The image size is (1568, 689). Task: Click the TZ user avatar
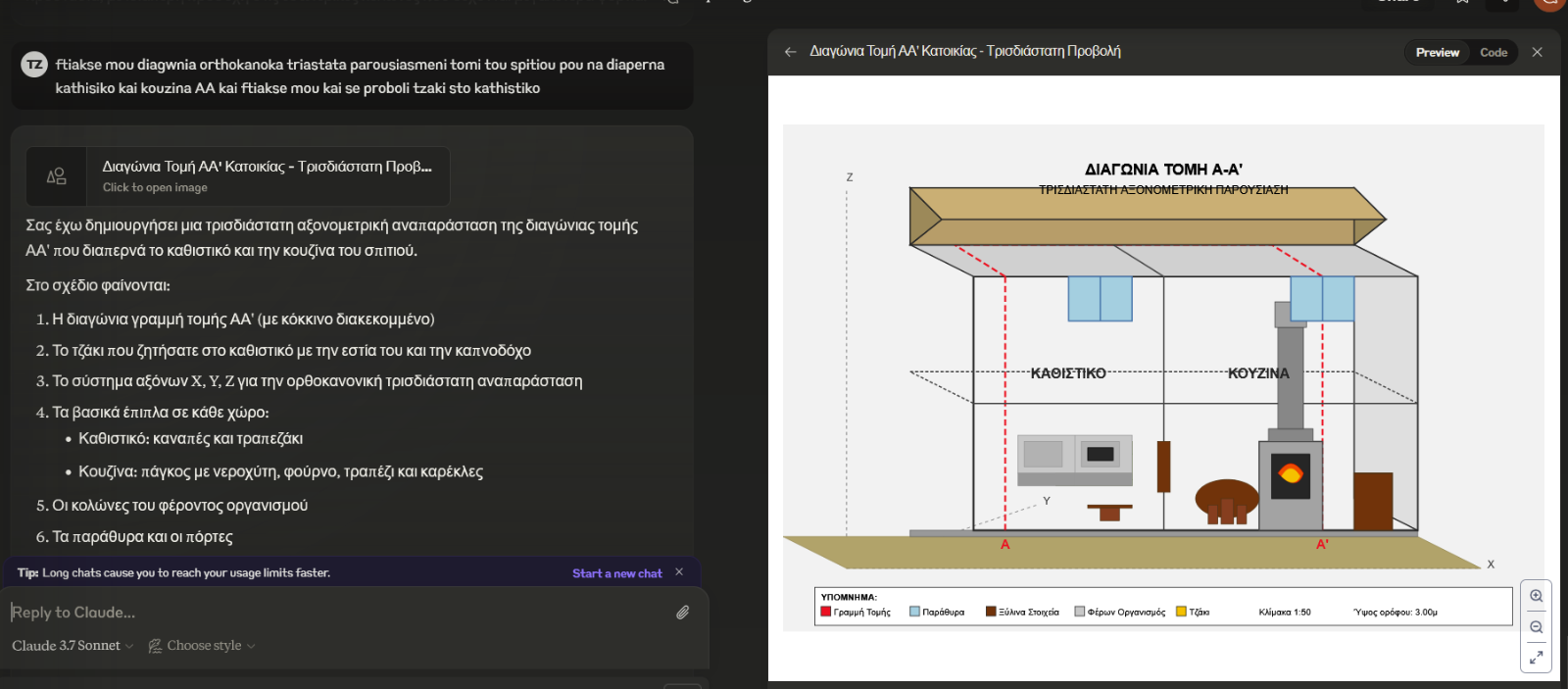[x=34, y=65]
